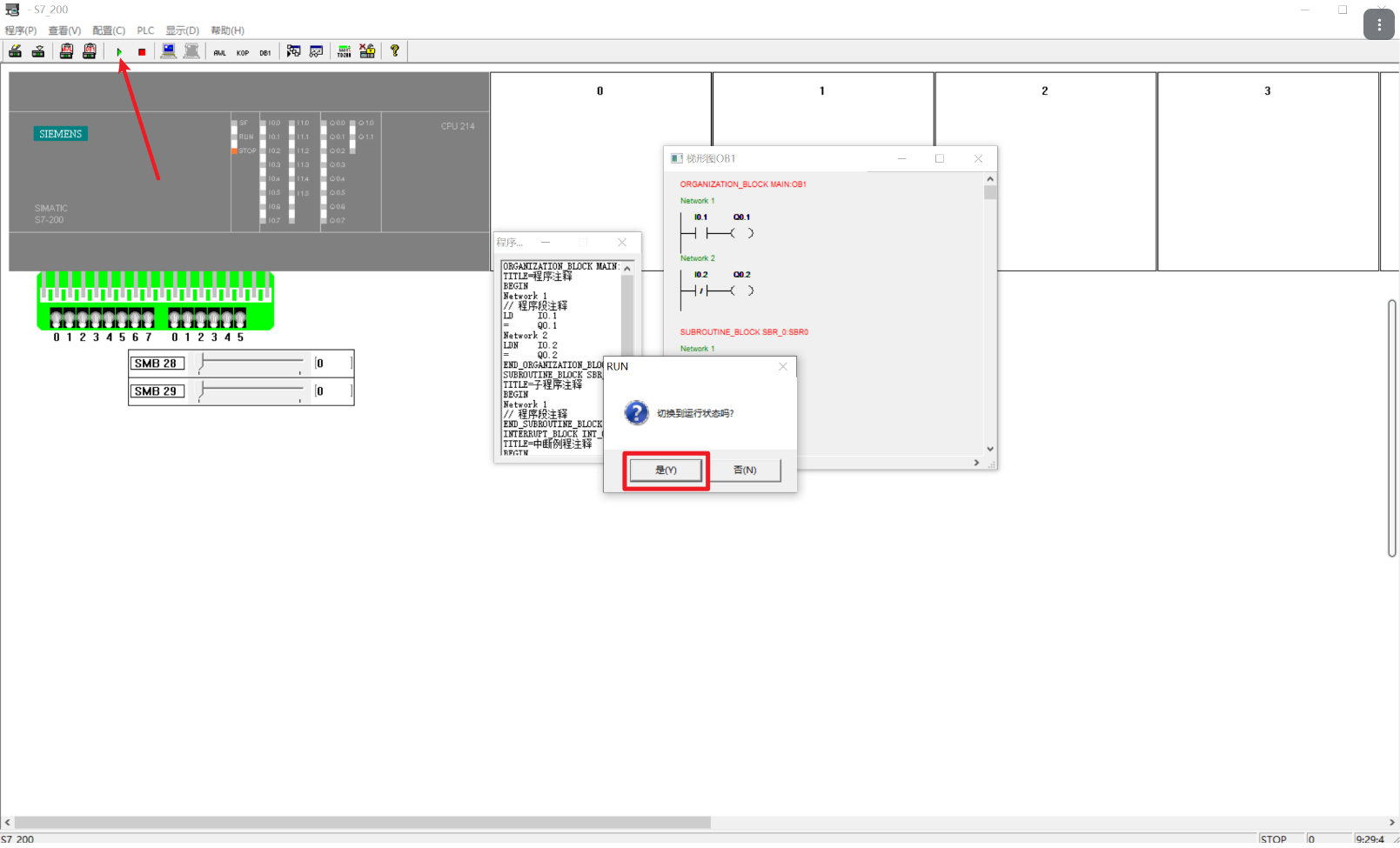
Task: Close the RUN confirmation dialog
Action: [x=783, y=366]
